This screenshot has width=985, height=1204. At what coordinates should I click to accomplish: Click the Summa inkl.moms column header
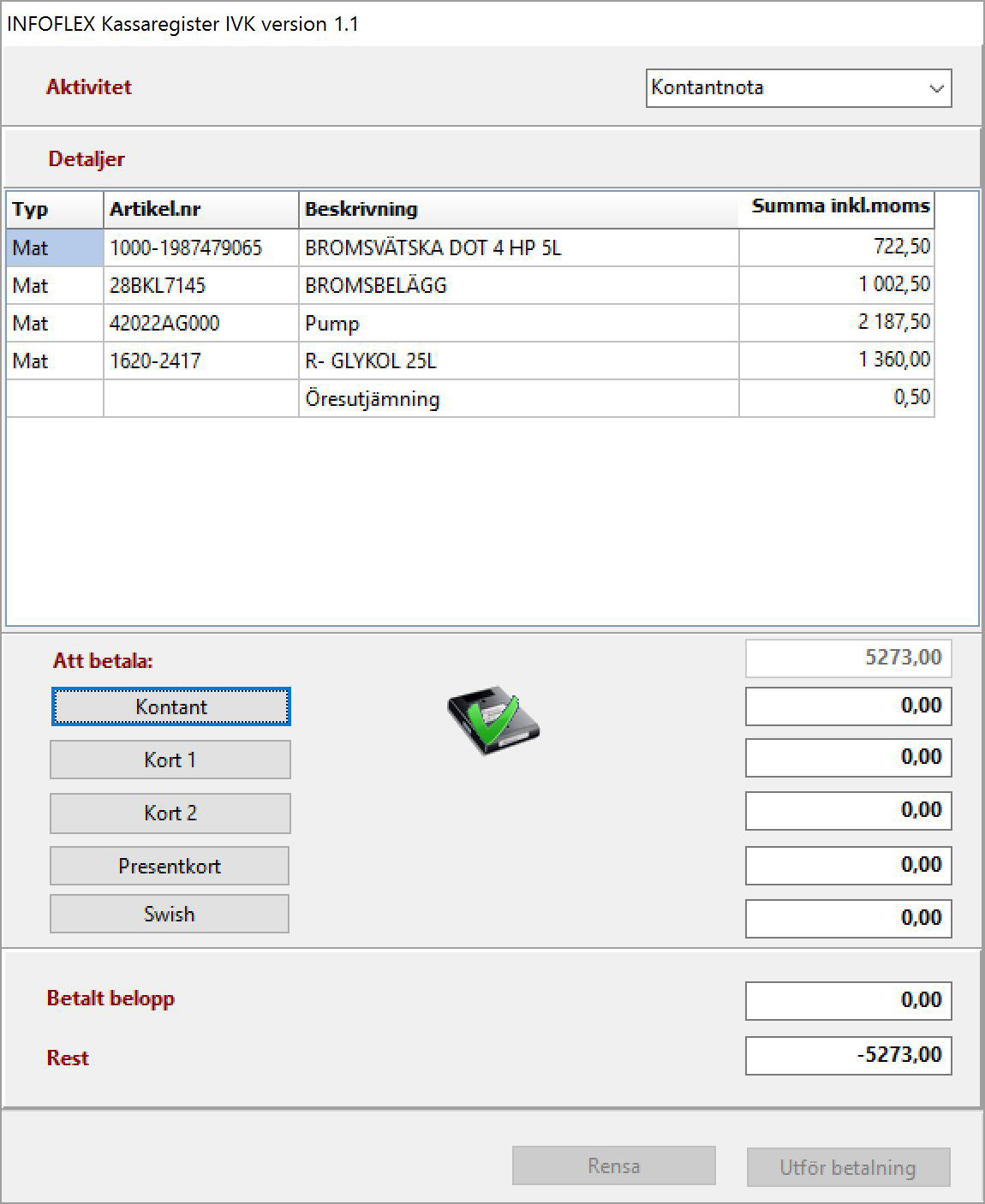(x=836, y=210)
